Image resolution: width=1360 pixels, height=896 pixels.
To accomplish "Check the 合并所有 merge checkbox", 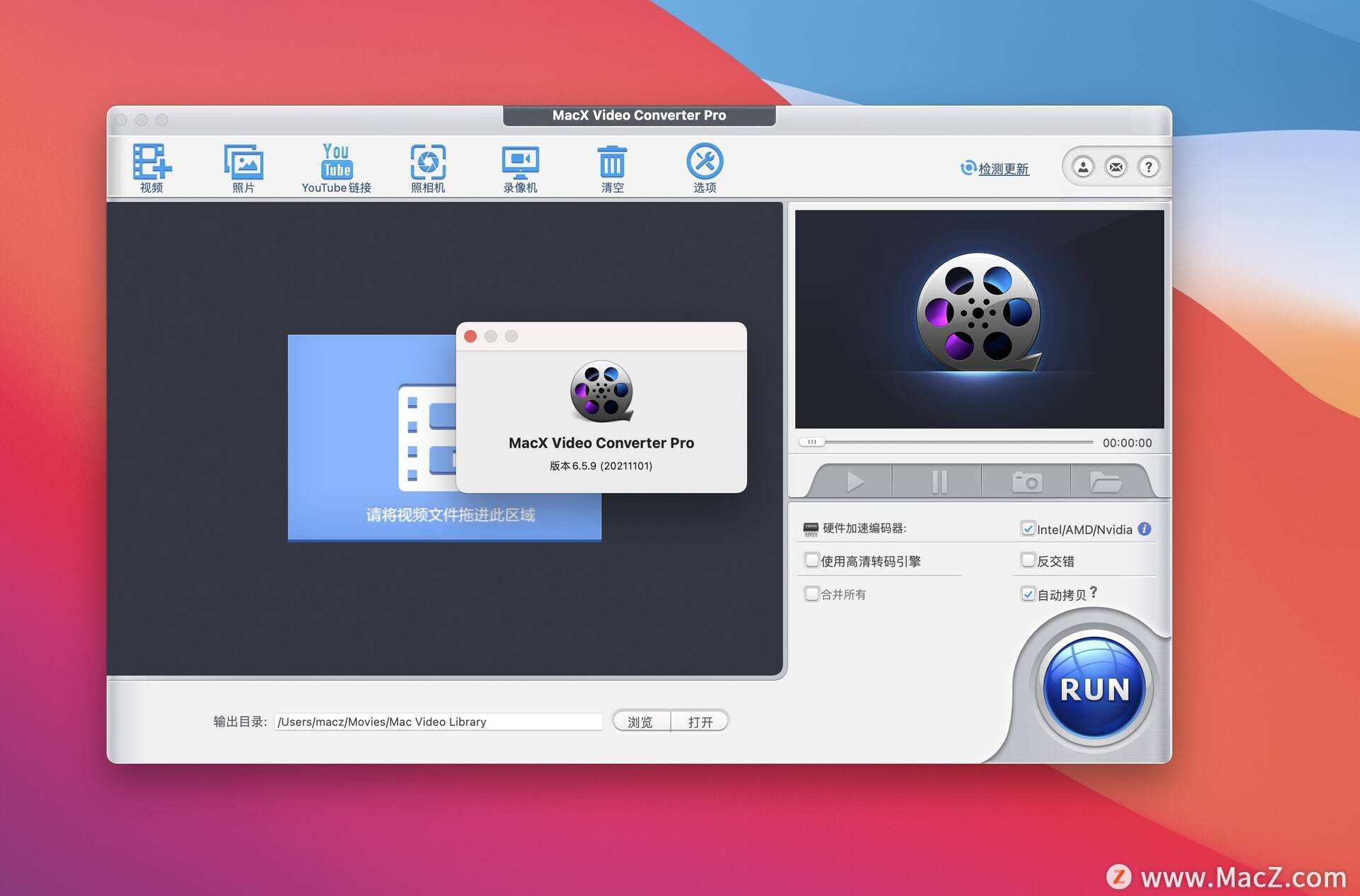I will (812, 594).
